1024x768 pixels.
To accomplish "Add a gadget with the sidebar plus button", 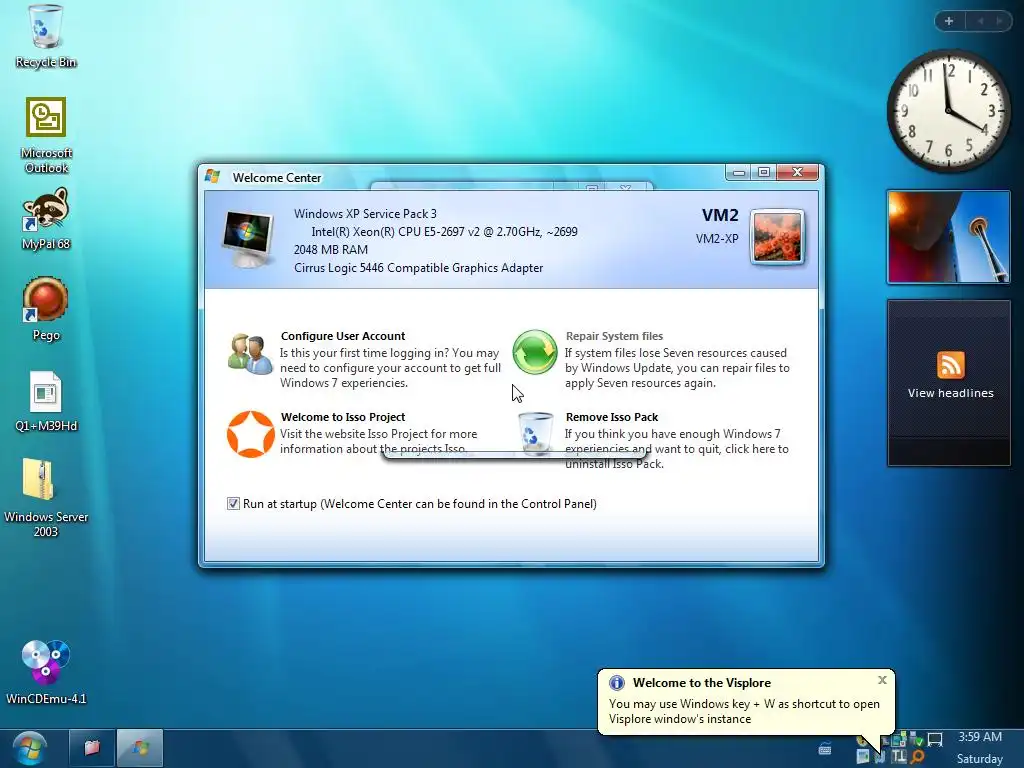I will pyautogui.click(x=949, y=21).
